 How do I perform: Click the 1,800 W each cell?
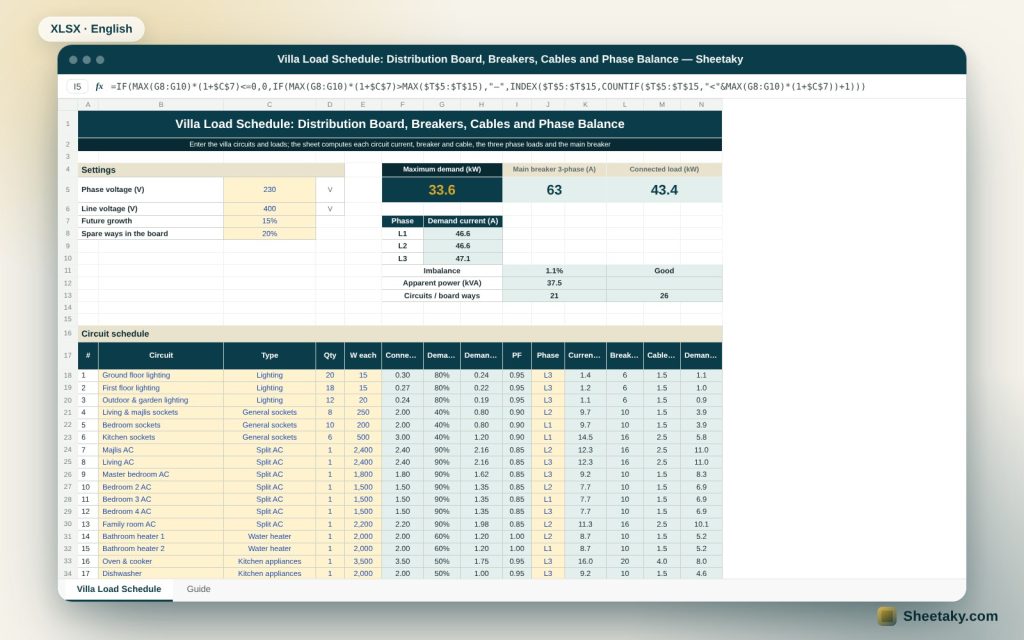(362, 475)
